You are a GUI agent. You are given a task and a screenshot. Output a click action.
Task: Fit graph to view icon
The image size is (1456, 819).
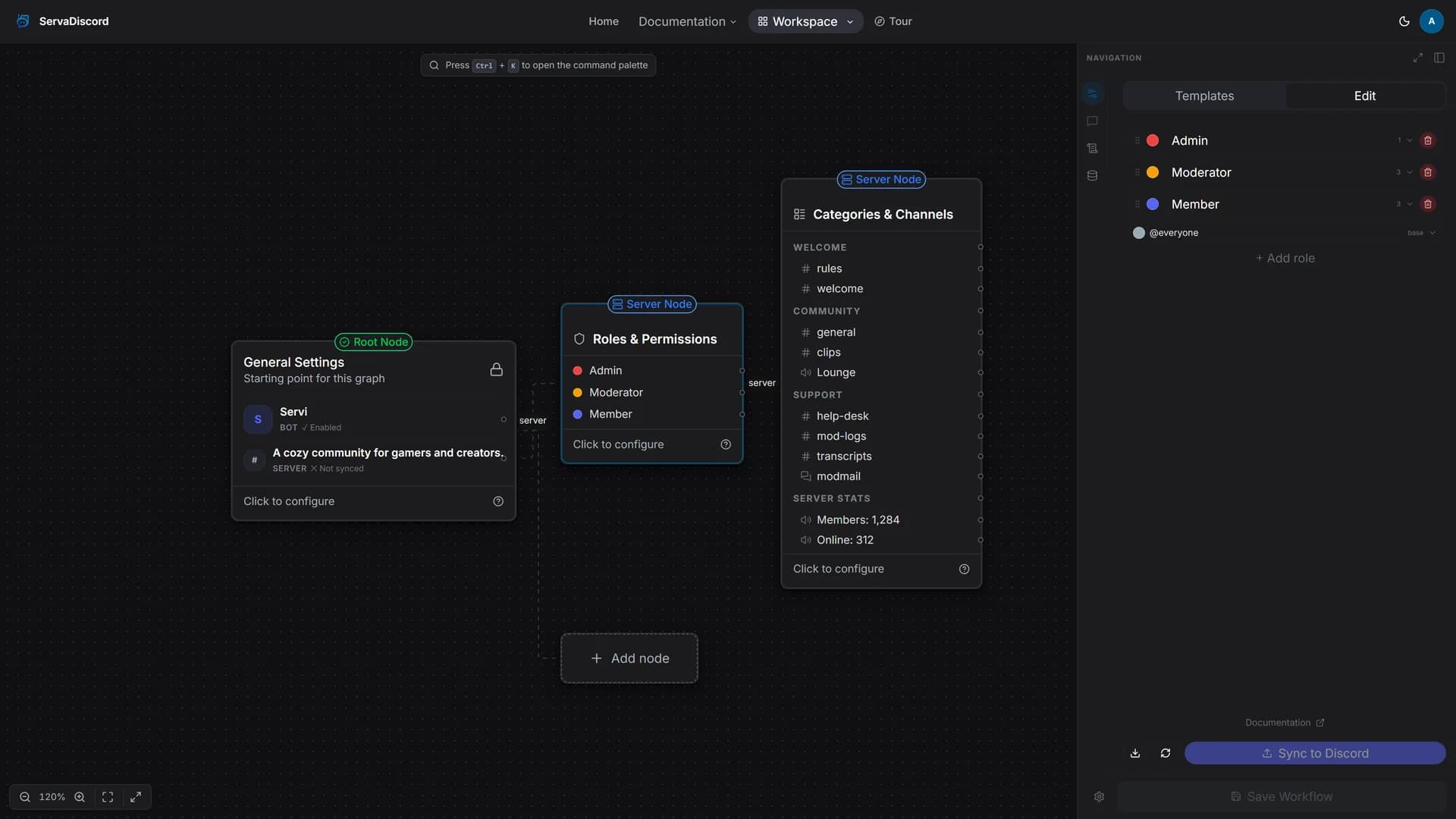point(108,797)
